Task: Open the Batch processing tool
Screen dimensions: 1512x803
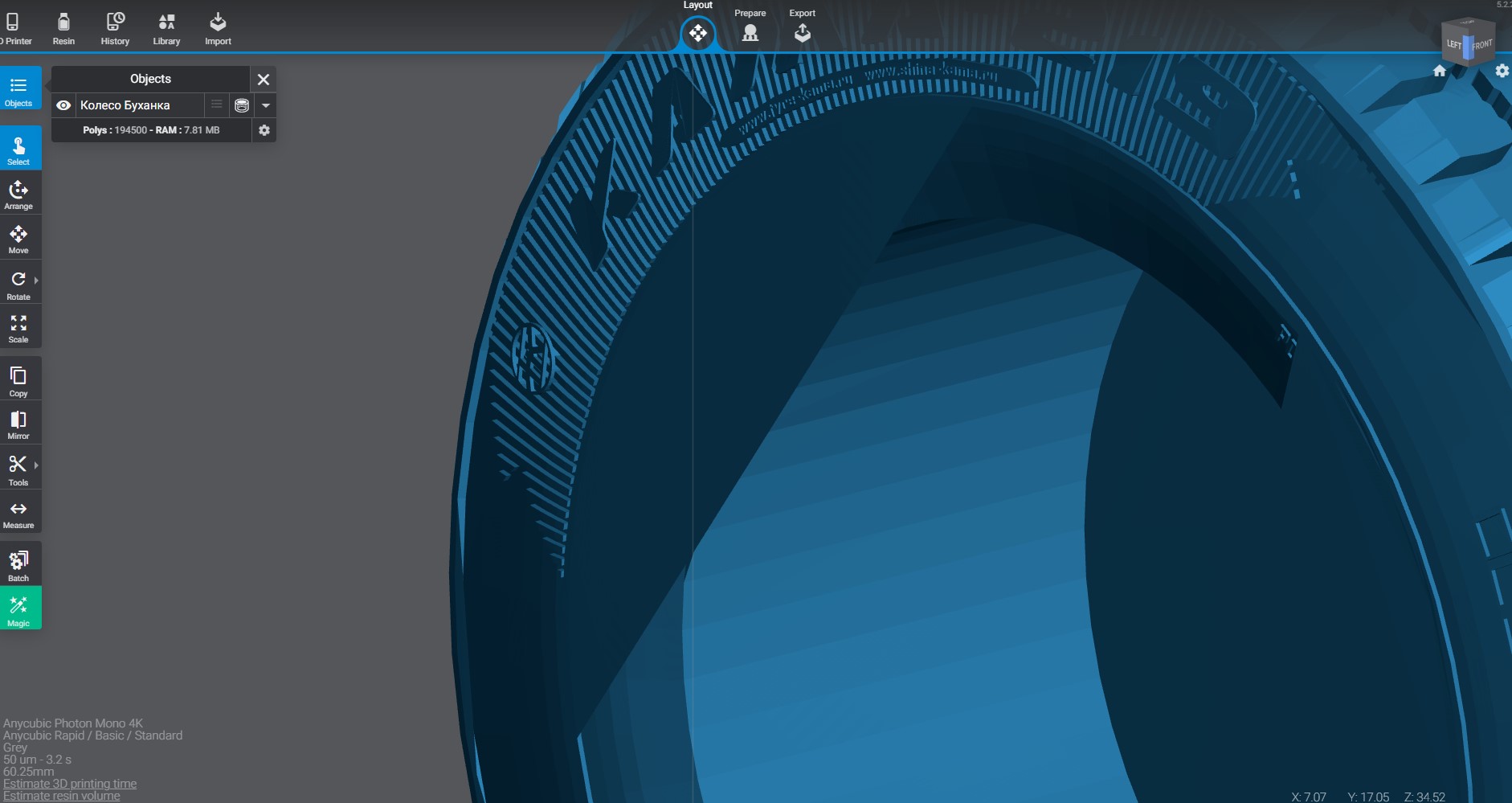Action: [18, 565]
